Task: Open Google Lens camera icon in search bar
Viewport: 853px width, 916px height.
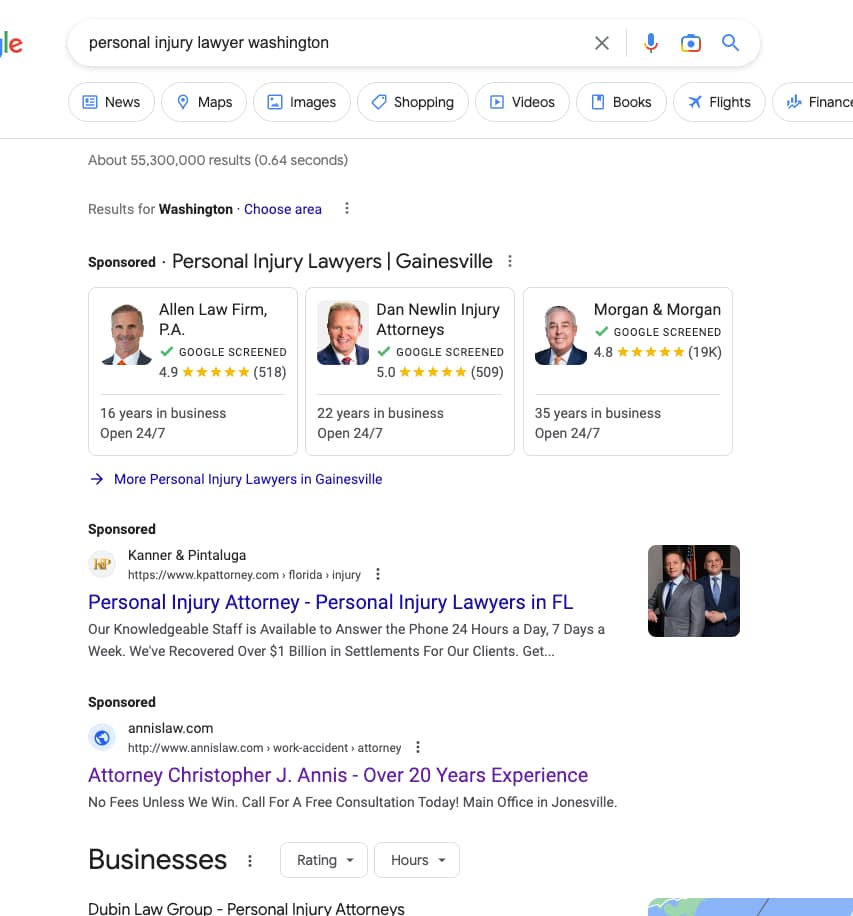Action: coord(691,43)
